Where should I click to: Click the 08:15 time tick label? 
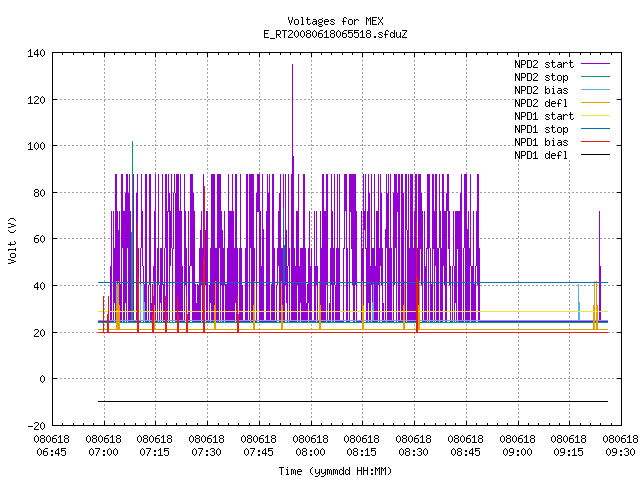pos(362,452)
